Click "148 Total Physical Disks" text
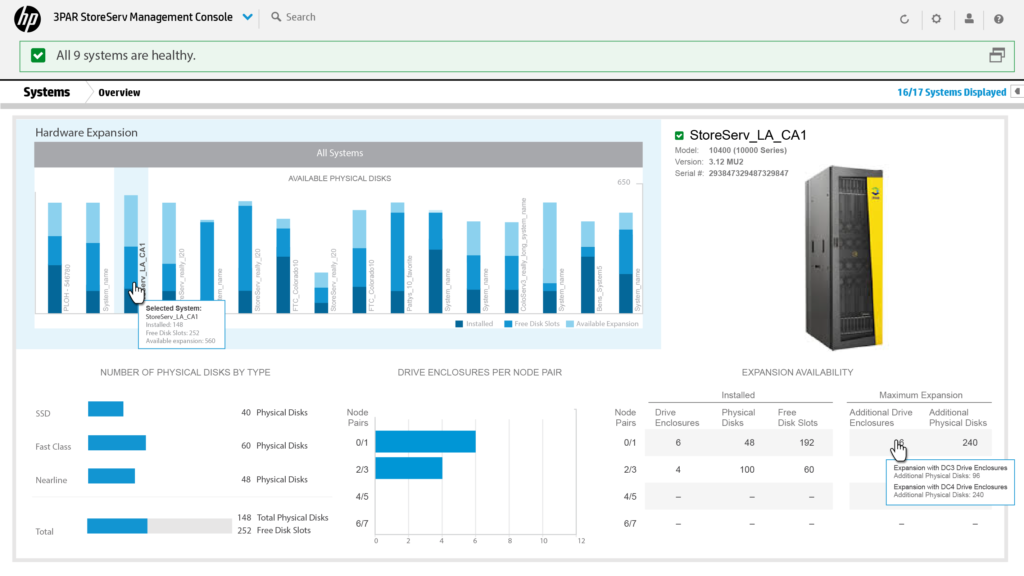 click(283, 517)
